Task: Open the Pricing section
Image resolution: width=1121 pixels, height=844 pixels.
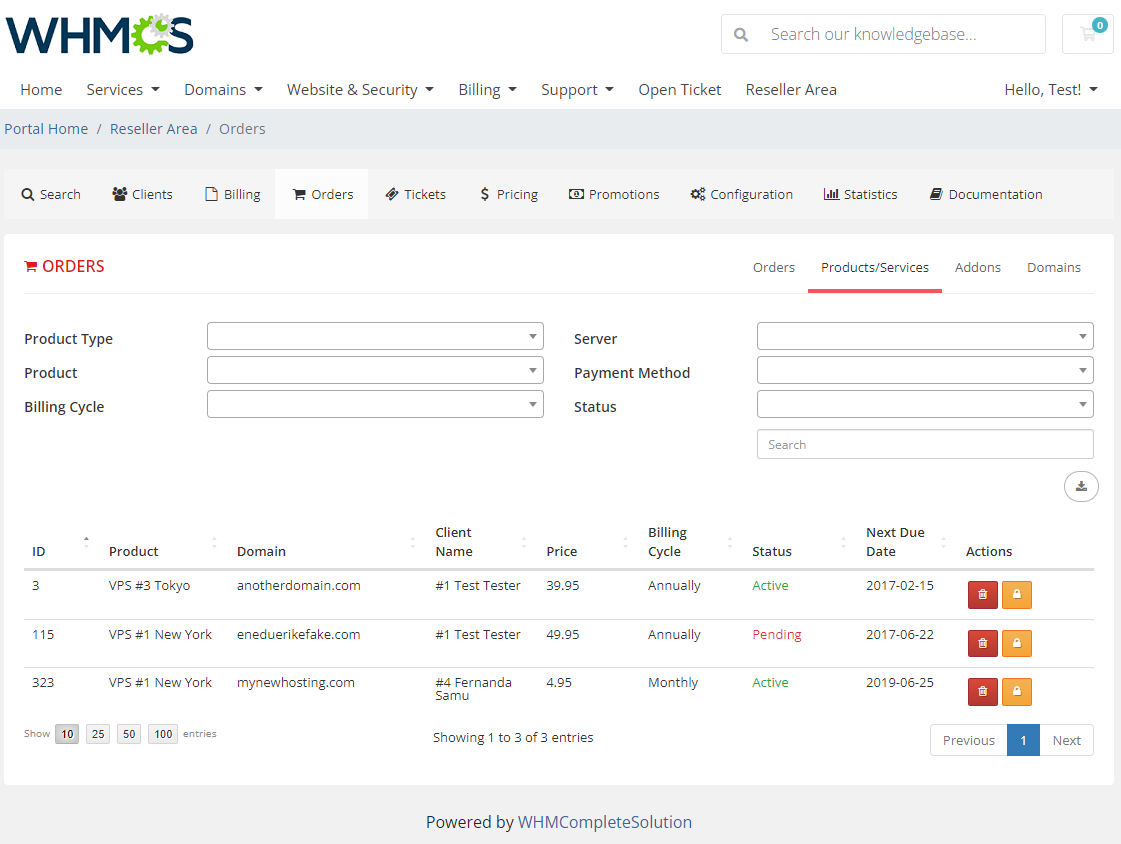Action: (x=508, y=194)
